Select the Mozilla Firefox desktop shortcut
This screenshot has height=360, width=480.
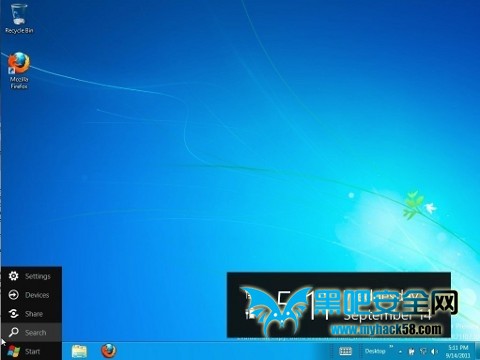[19, 70]
